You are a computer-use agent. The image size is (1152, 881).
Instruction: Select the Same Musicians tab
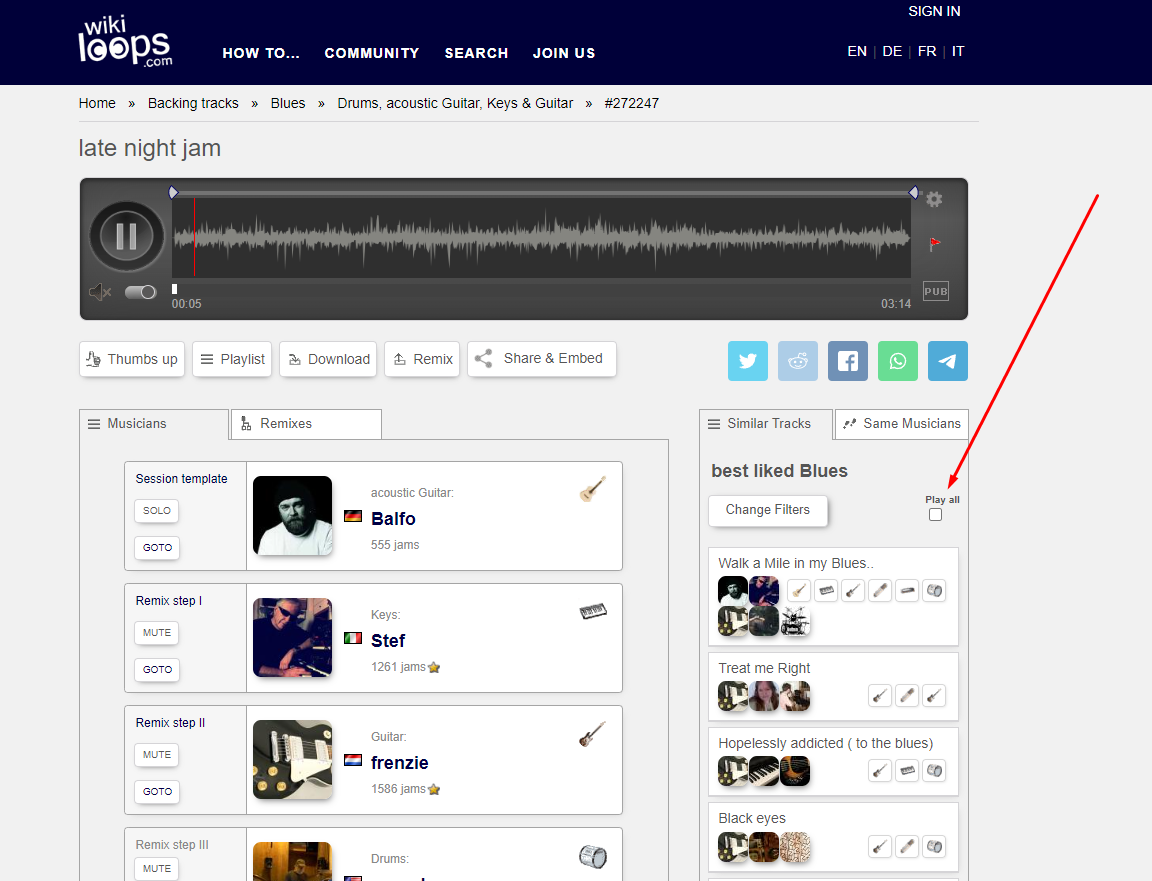(901, 424)
